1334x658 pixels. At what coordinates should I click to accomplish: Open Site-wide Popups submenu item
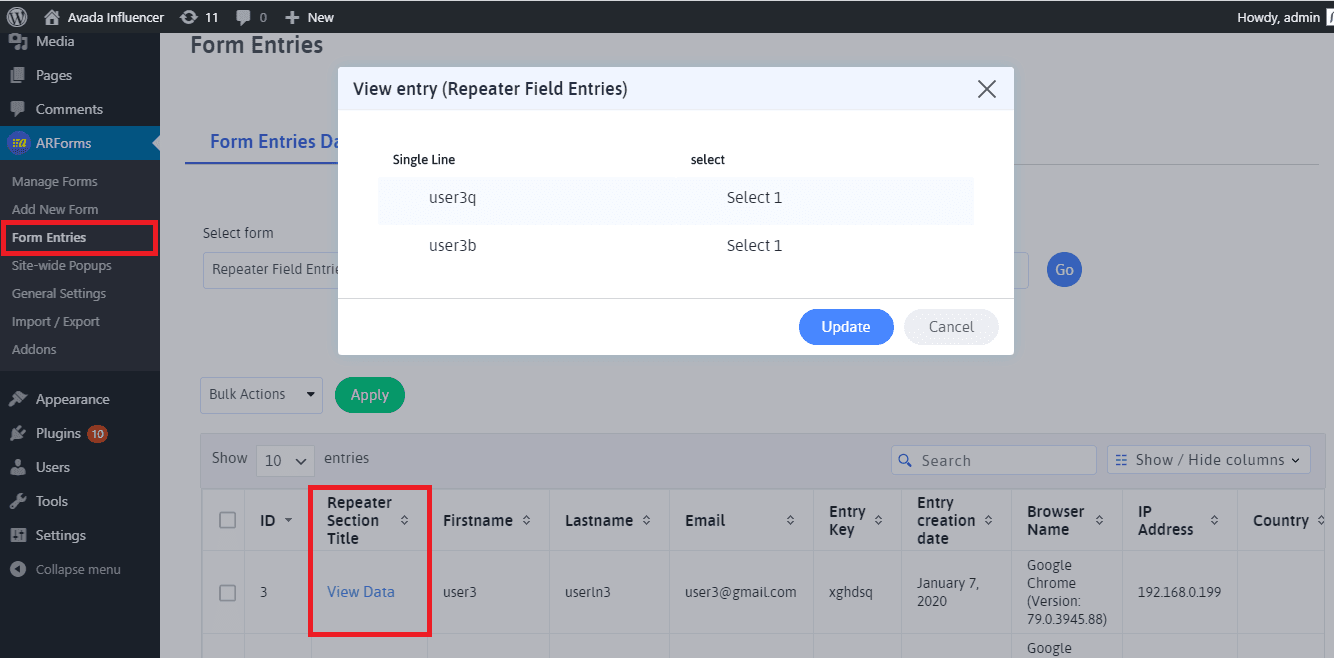(62, 265)
